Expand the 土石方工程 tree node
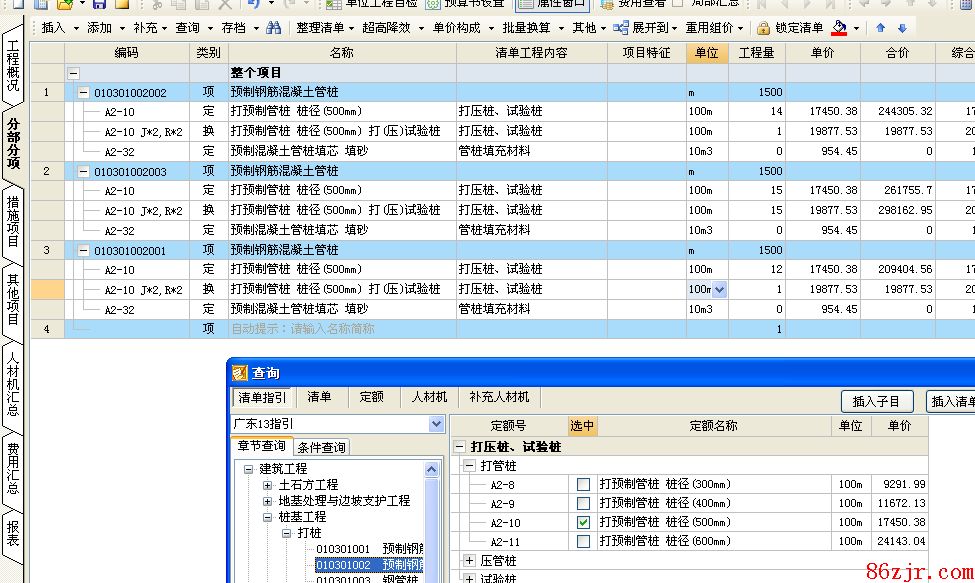This screenshot has width=975, height=583. coord(268,485)
